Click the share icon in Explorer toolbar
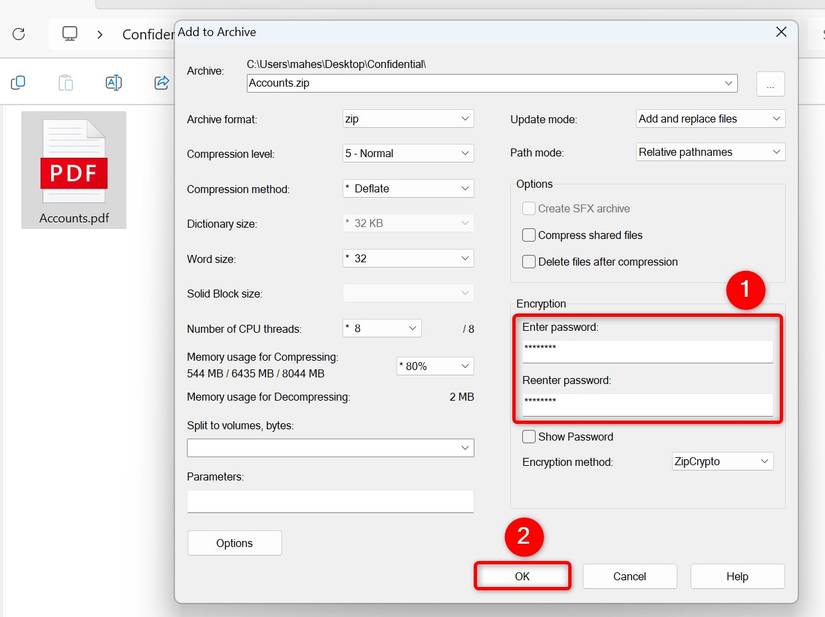Screen dimensions: 825x617 point(162,83)
